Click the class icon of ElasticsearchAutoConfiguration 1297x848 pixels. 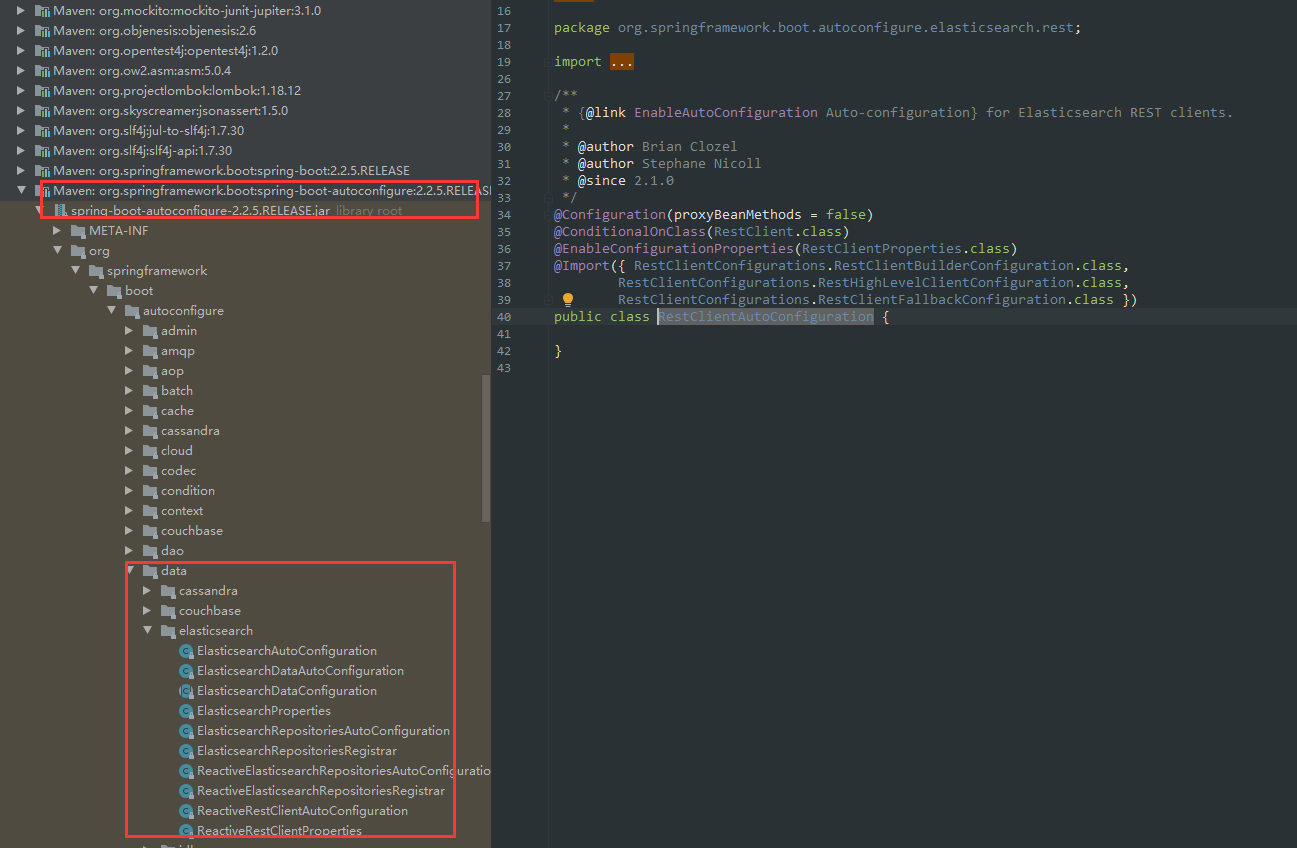coord(186,651)
